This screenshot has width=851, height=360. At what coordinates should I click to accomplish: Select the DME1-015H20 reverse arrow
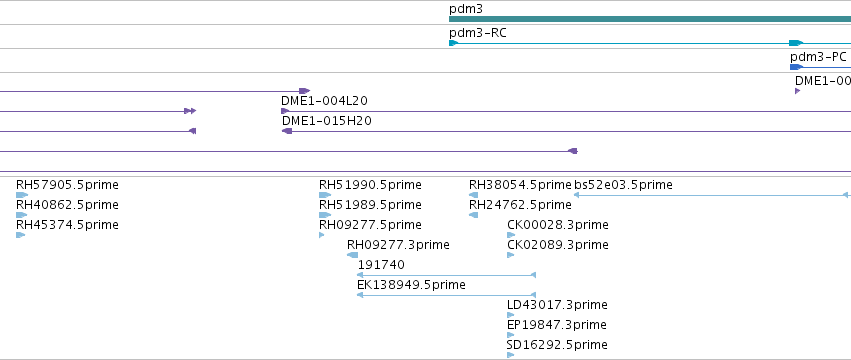tap(287, 131)
